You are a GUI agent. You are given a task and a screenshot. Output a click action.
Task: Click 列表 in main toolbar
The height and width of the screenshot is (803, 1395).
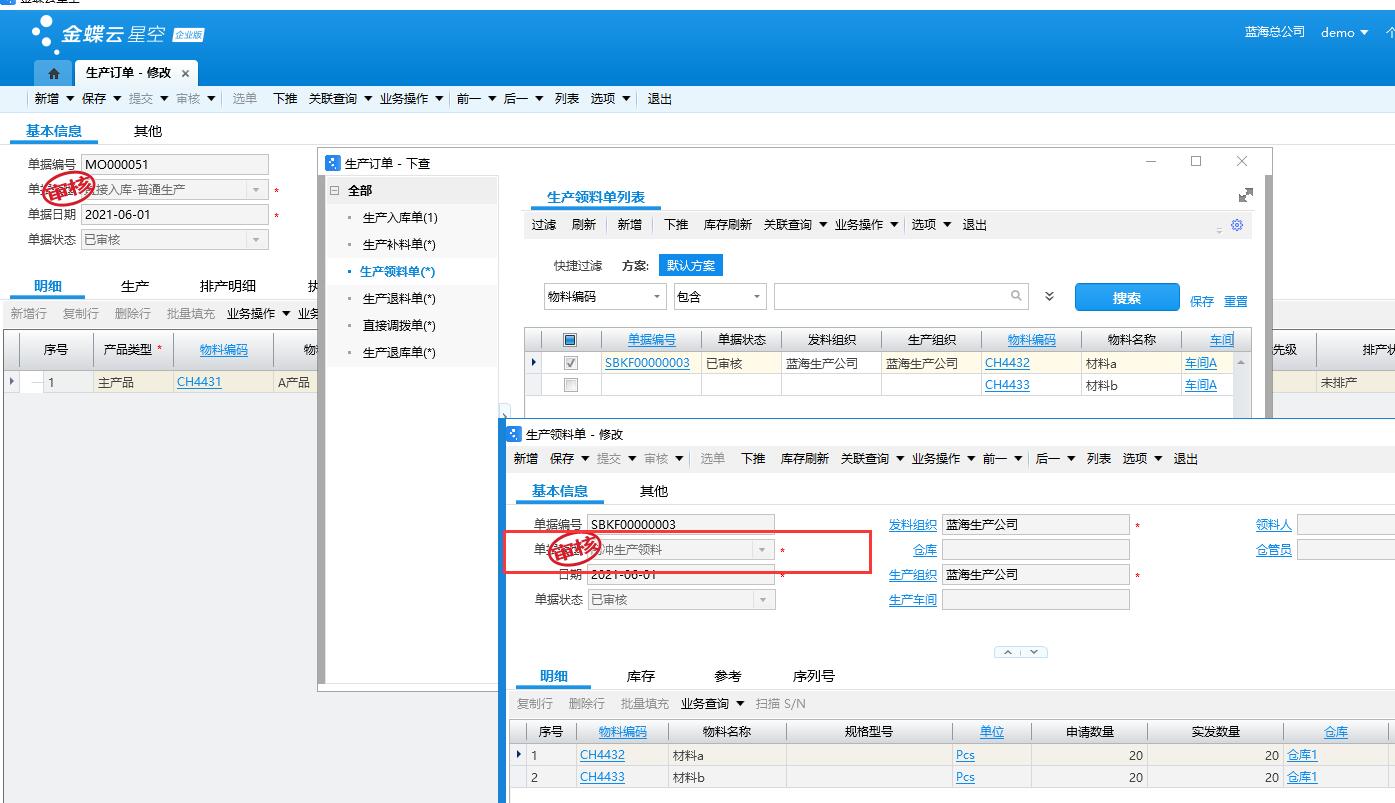[x=567, y=99]
